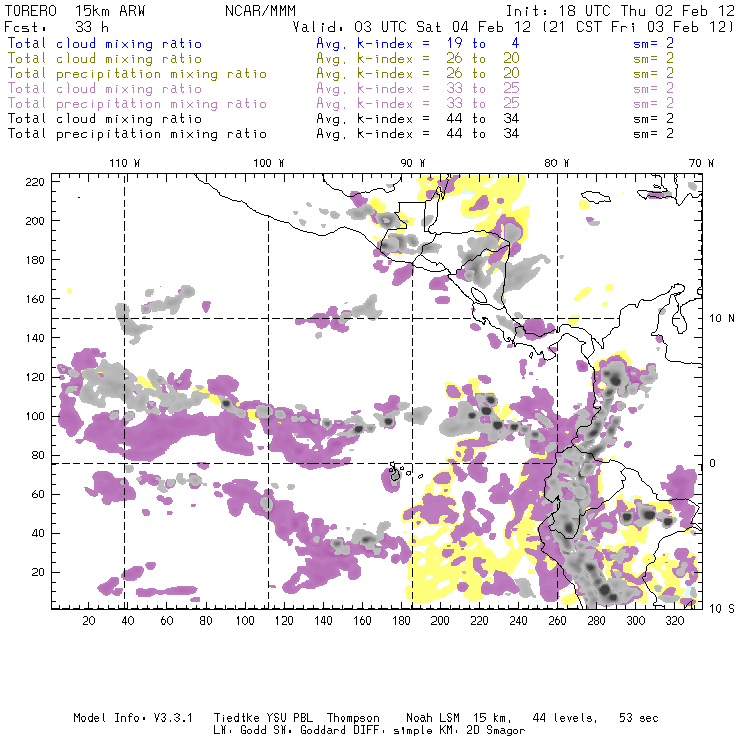Click the '300' value on the horizontal axis
The height and width of the screenshot is (740, 740).
(636, 621)
